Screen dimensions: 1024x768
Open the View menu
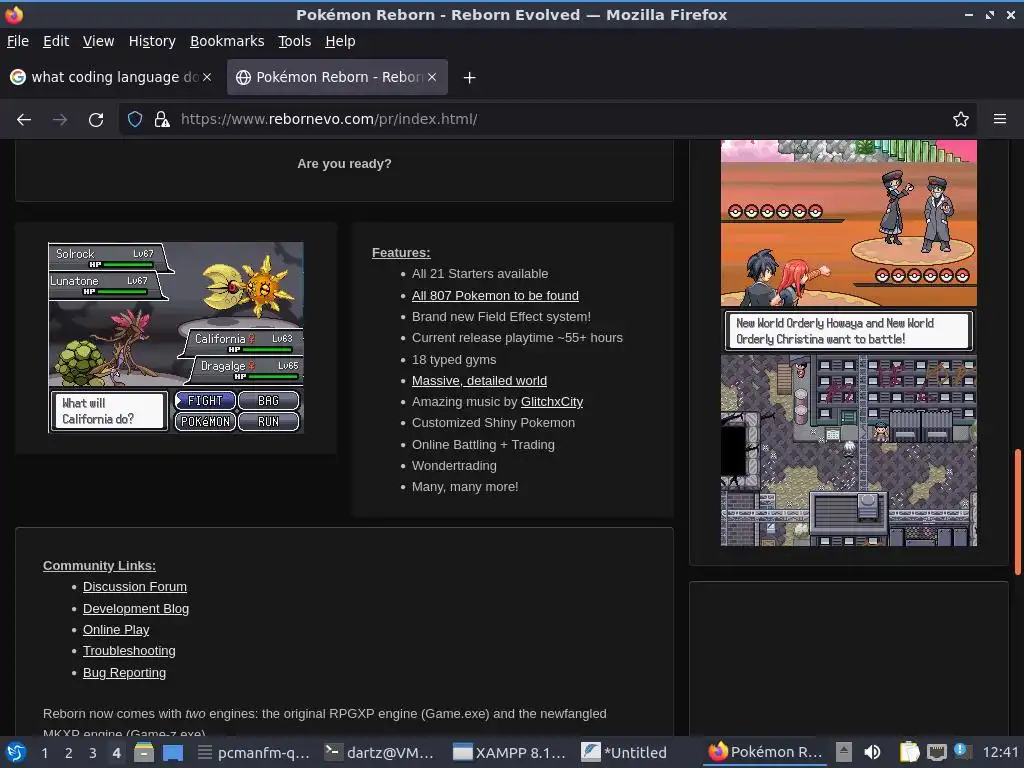pyautogui.click(x=98, y=41)
